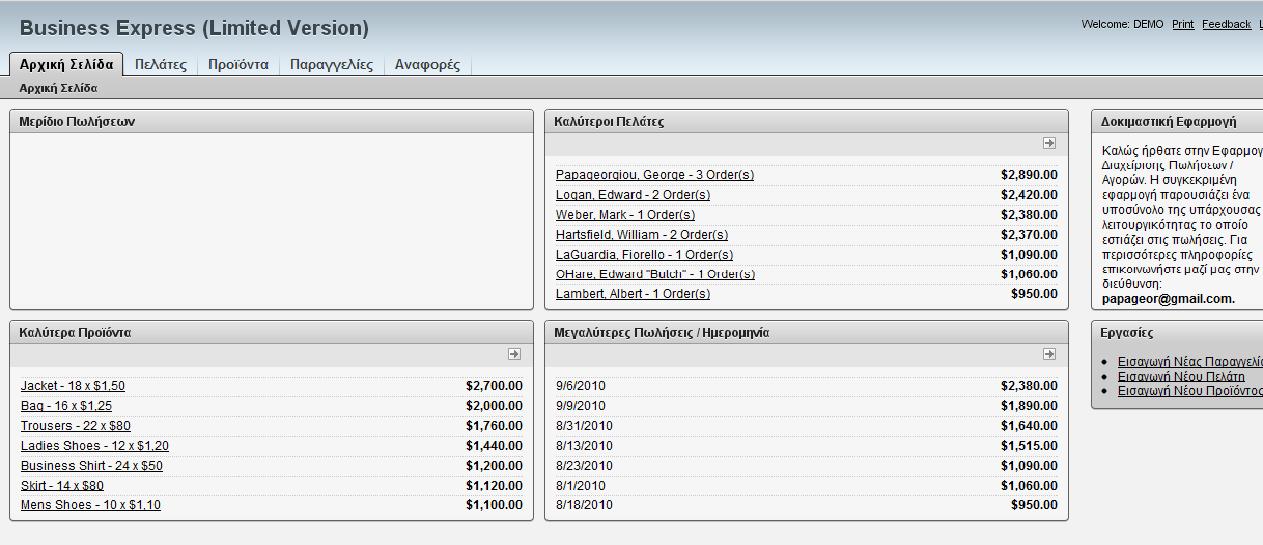Viewport: 1263px width, 545px height.
Task: Click arrow icon in Καλύτερα Προϊόντα panel
Action: click(x=514, y=354)
